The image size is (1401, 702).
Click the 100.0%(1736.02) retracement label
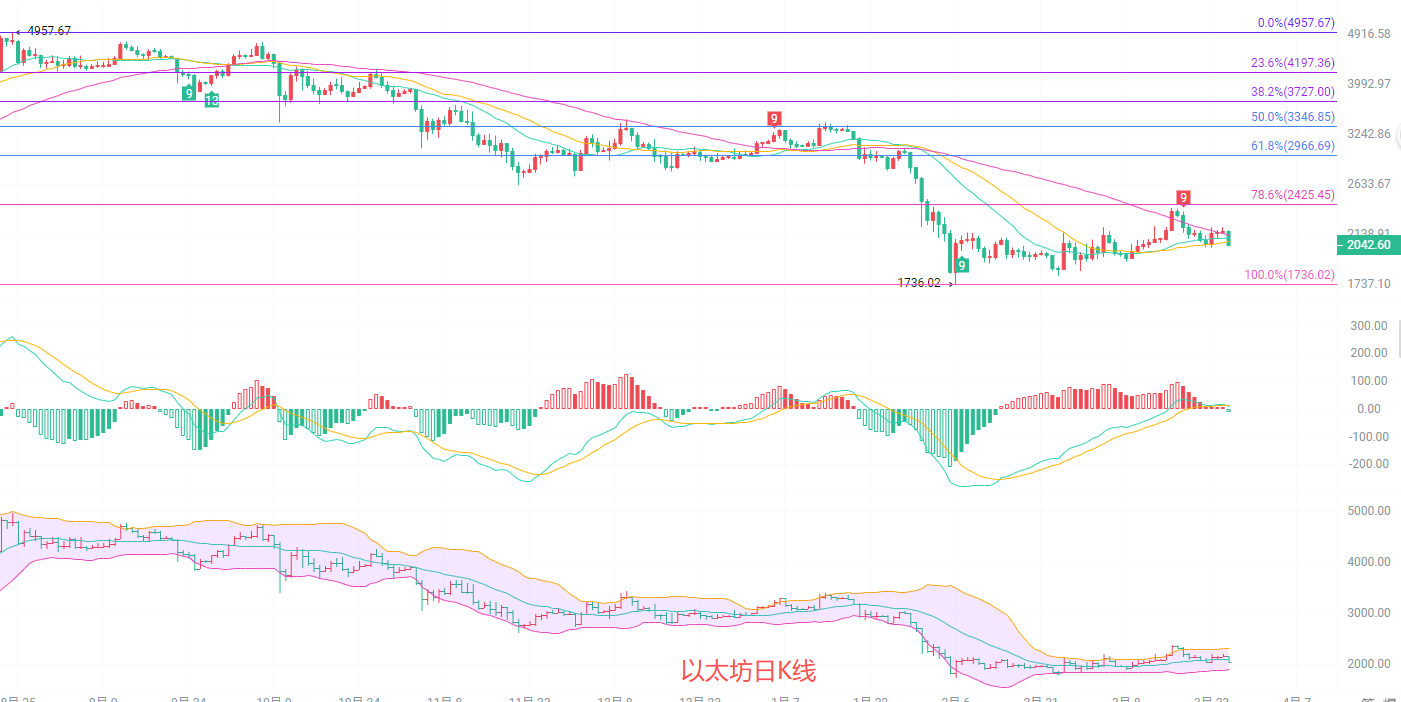point(1289,274)
